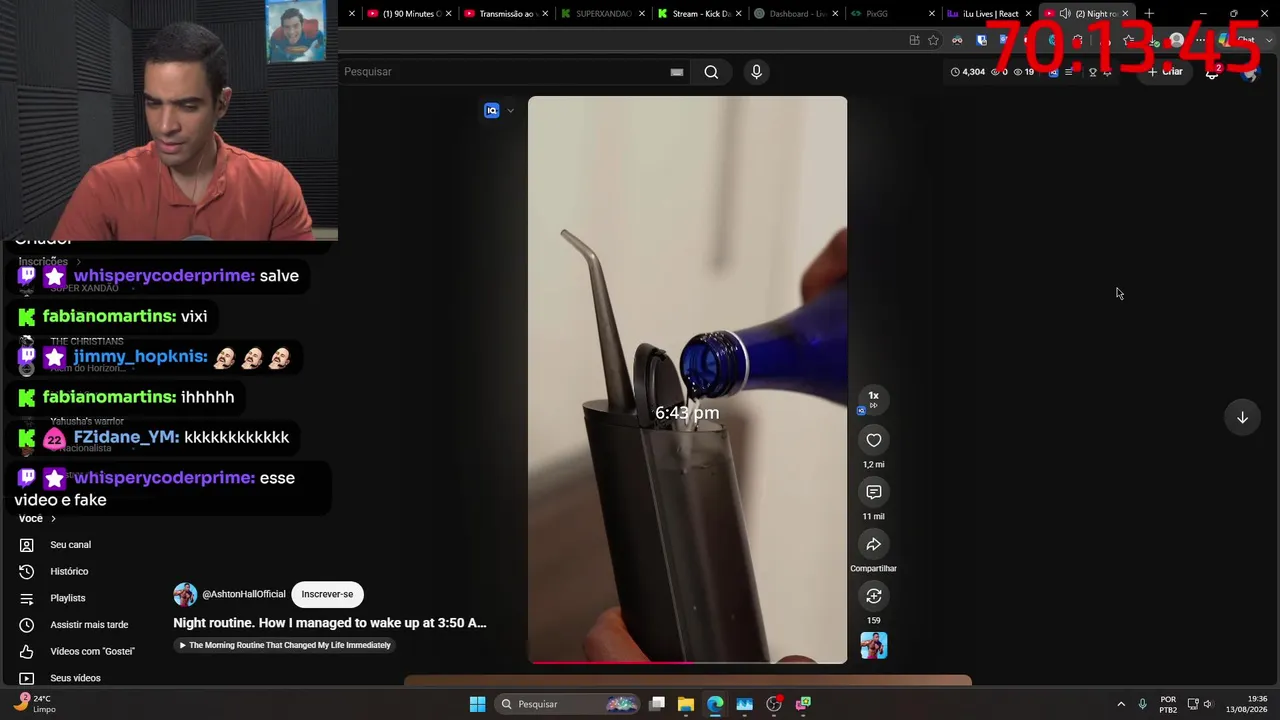Mute the Night routine tab audio
Viewport: 1280px width, 720px height.
(x=1065, y=14)
